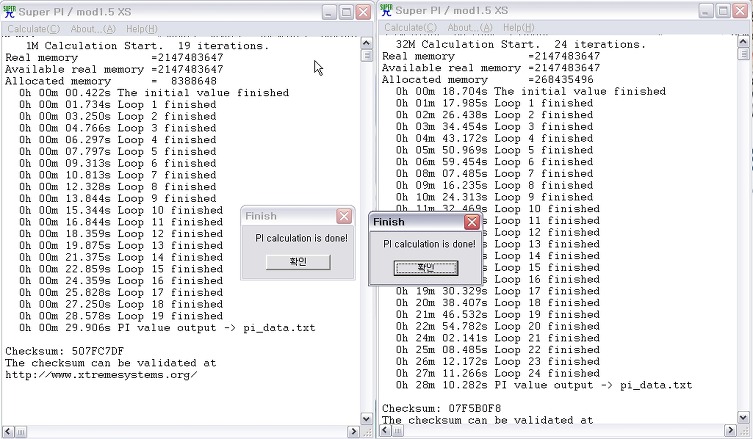Screen dimensions: 753x439
Task: Minimize the right Super PI window
Action: 706,11
